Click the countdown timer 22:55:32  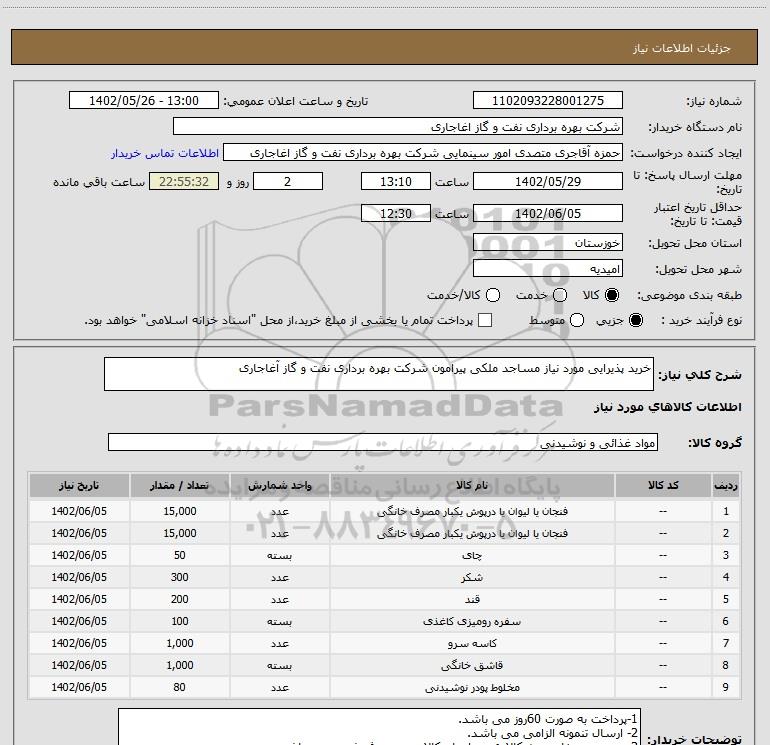pyautogui.click(x=184, y=181)
